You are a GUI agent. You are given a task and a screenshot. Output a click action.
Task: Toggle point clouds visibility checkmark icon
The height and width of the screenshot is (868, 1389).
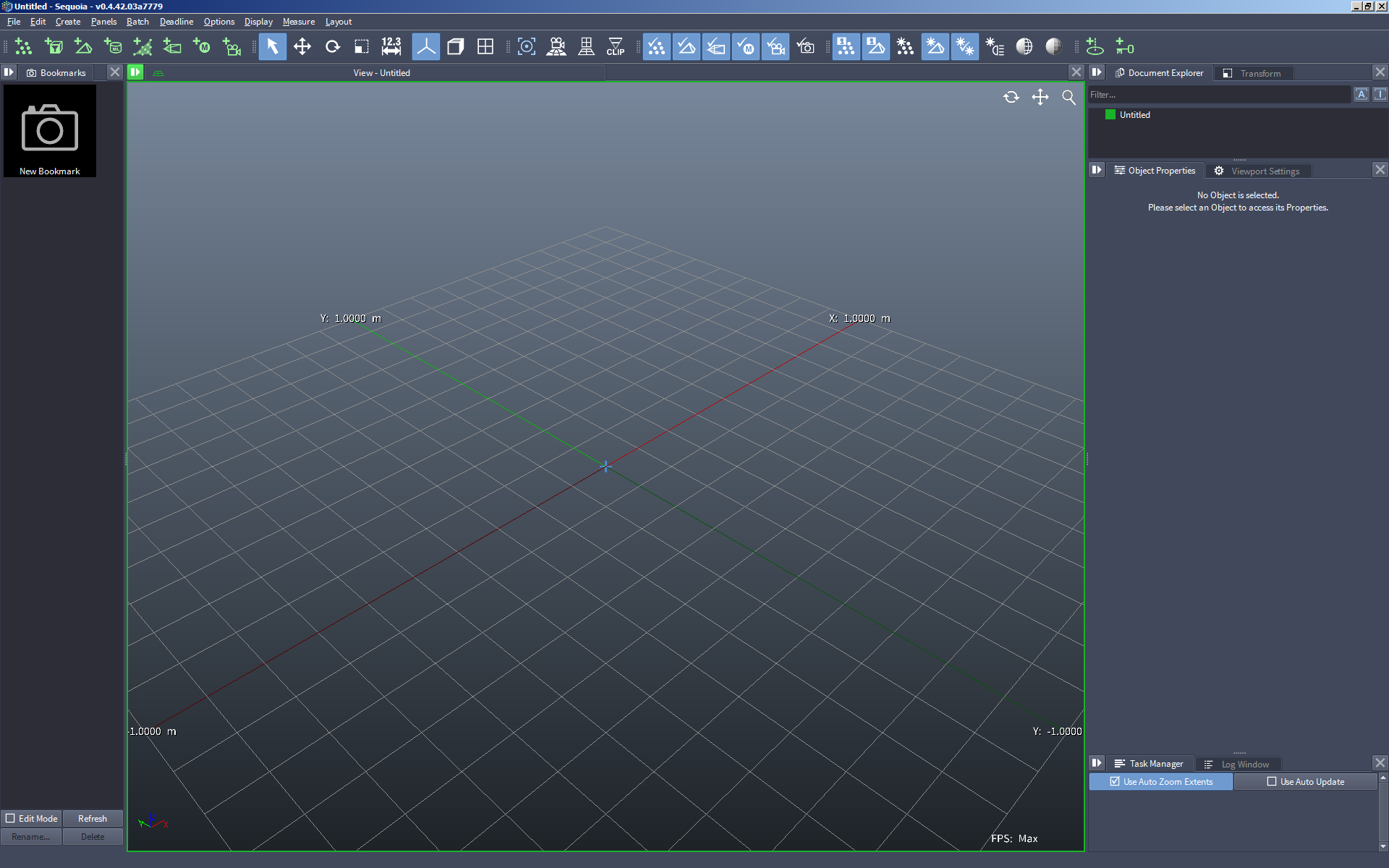click(x=656, y=47)
